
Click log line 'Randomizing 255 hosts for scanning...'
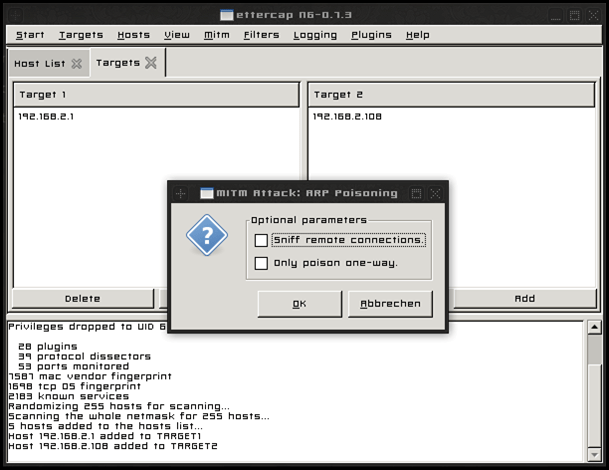[119, 406]
